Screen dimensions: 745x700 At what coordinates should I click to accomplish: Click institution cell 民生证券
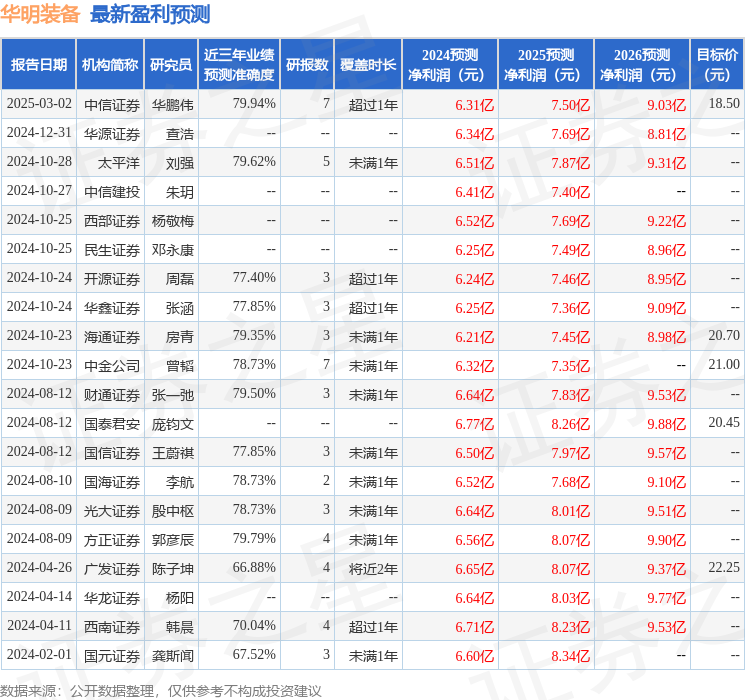pos(112,249)
